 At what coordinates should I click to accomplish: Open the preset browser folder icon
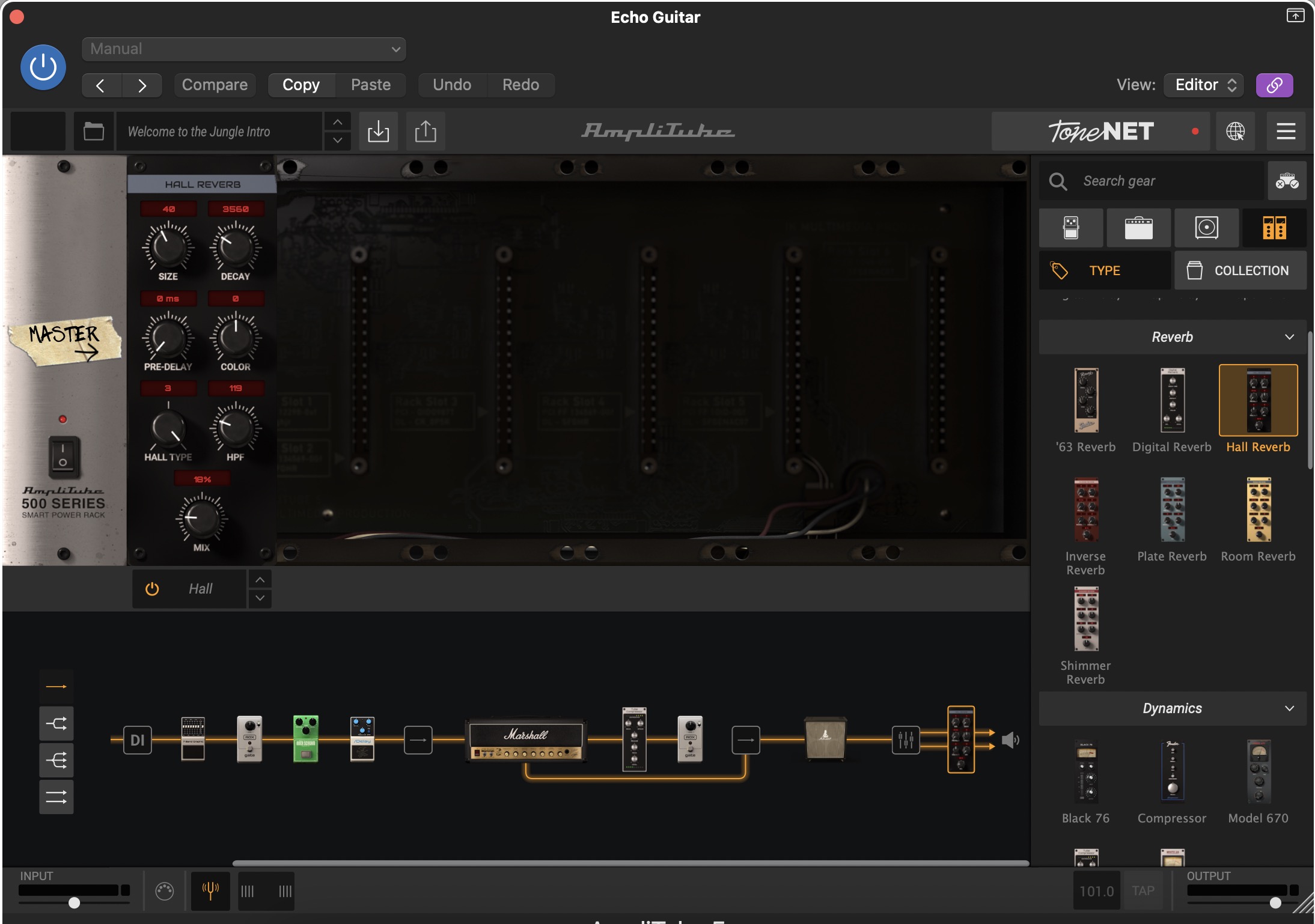94,131
